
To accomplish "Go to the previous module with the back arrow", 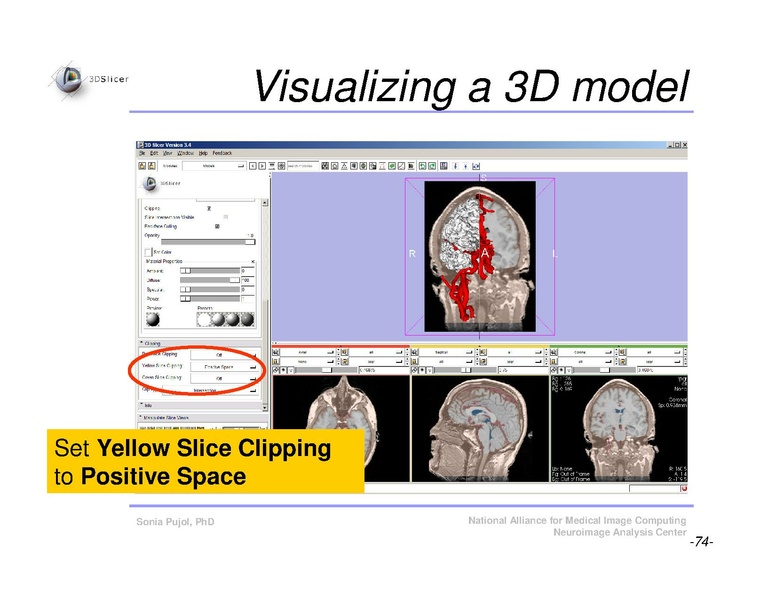I will (253, 166).
